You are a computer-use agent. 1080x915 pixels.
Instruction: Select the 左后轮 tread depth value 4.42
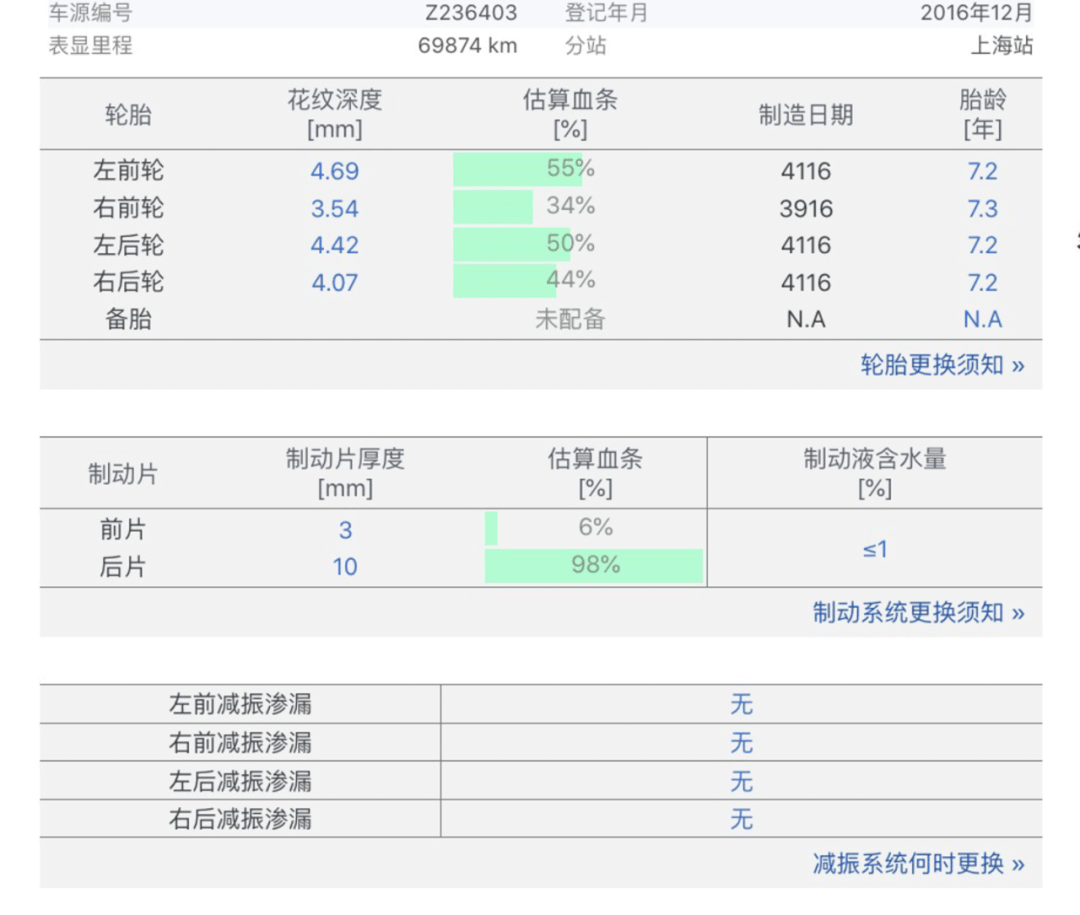click(334, 246)
